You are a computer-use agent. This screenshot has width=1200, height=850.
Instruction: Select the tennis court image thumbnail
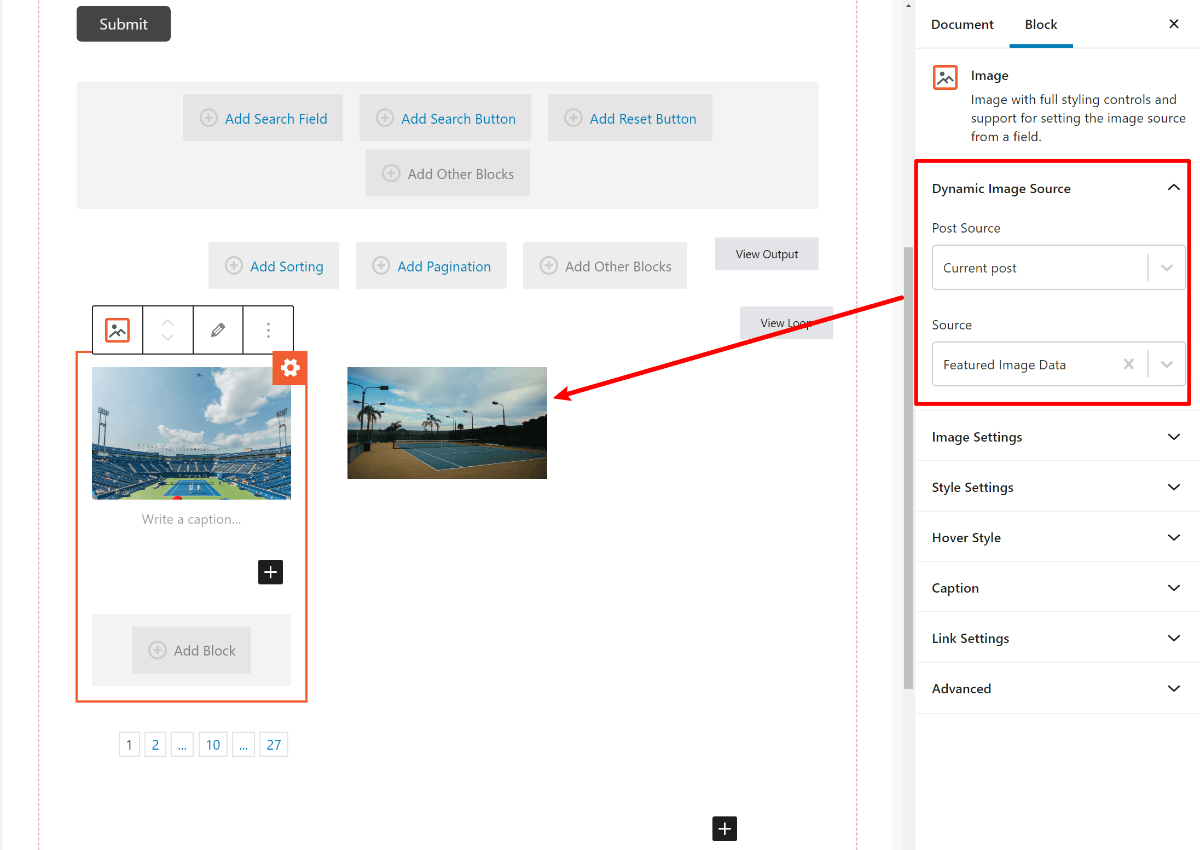coord(447,423)
